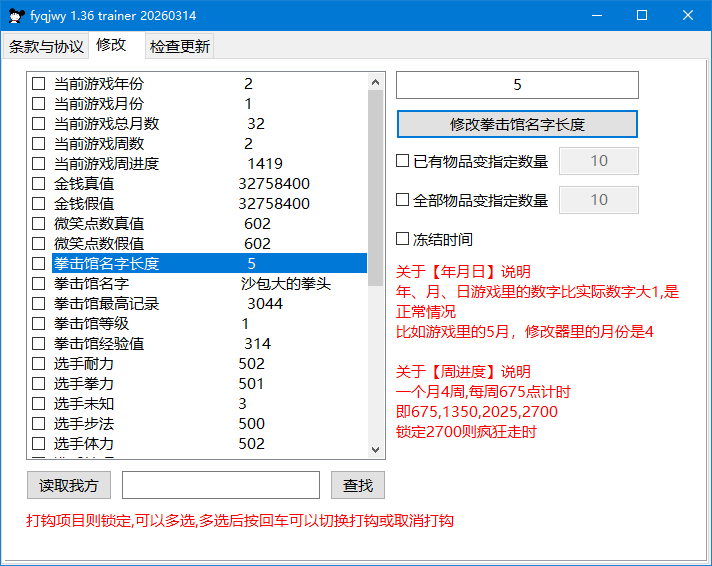This screenshot has width=712, height=566.
Task: Click the app icon in title bar
Action: pos(16,15)
